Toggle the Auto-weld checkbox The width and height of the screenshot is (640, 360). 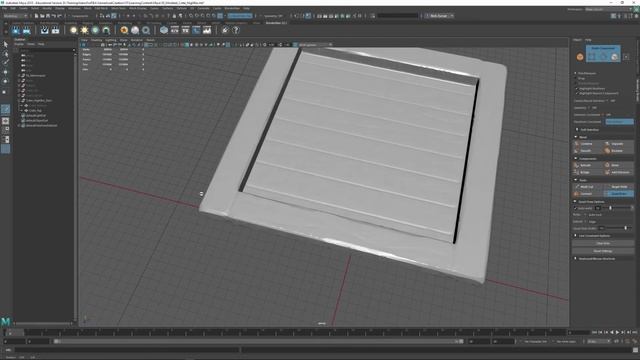tap(576, 208)
